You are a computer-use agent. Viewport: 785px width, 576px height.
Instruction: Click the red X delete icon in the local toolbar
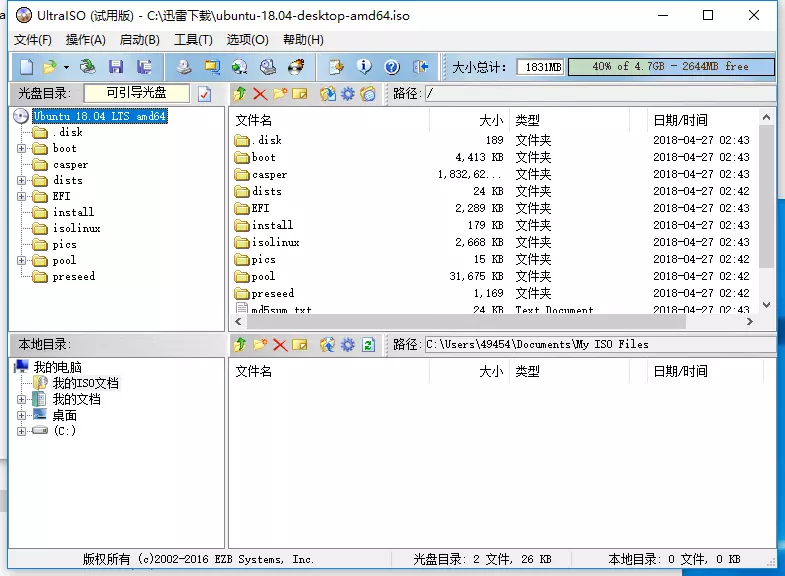point(280,344)
